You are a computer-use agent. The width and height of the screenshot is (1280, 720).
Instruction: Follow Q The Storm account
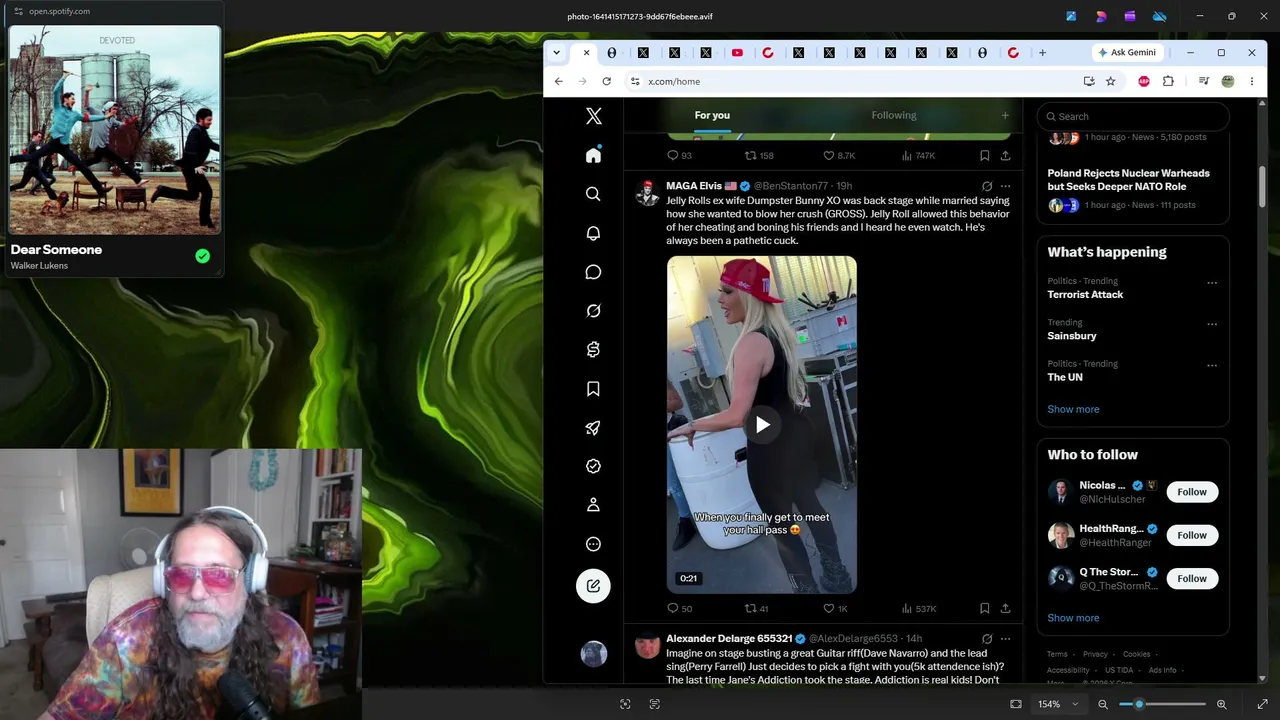[x=1192, y=578]
